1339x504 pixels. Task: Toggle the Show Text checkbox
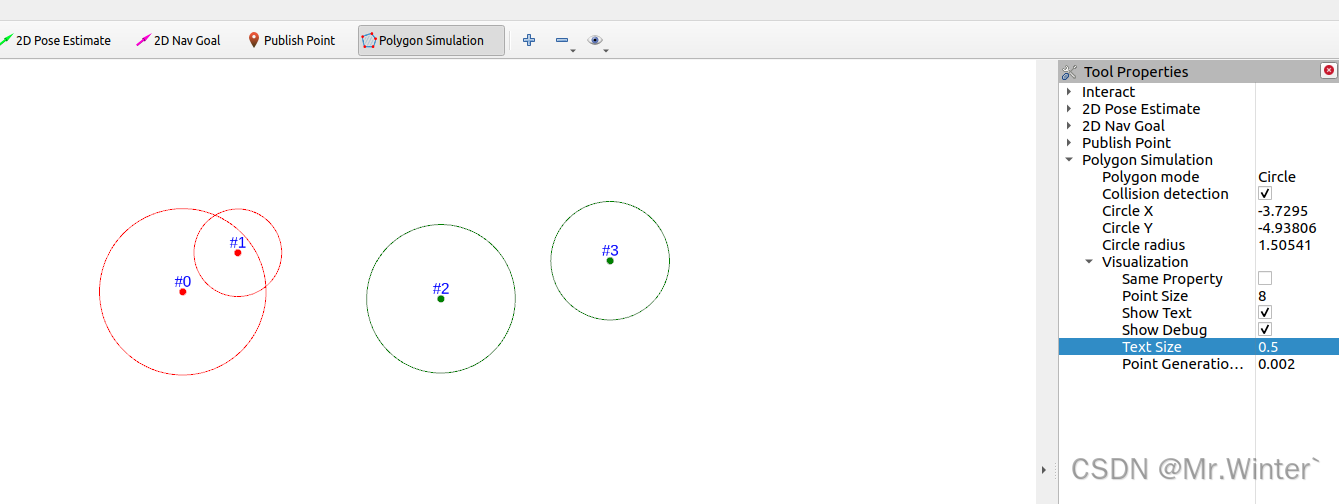click(1265, 313)
